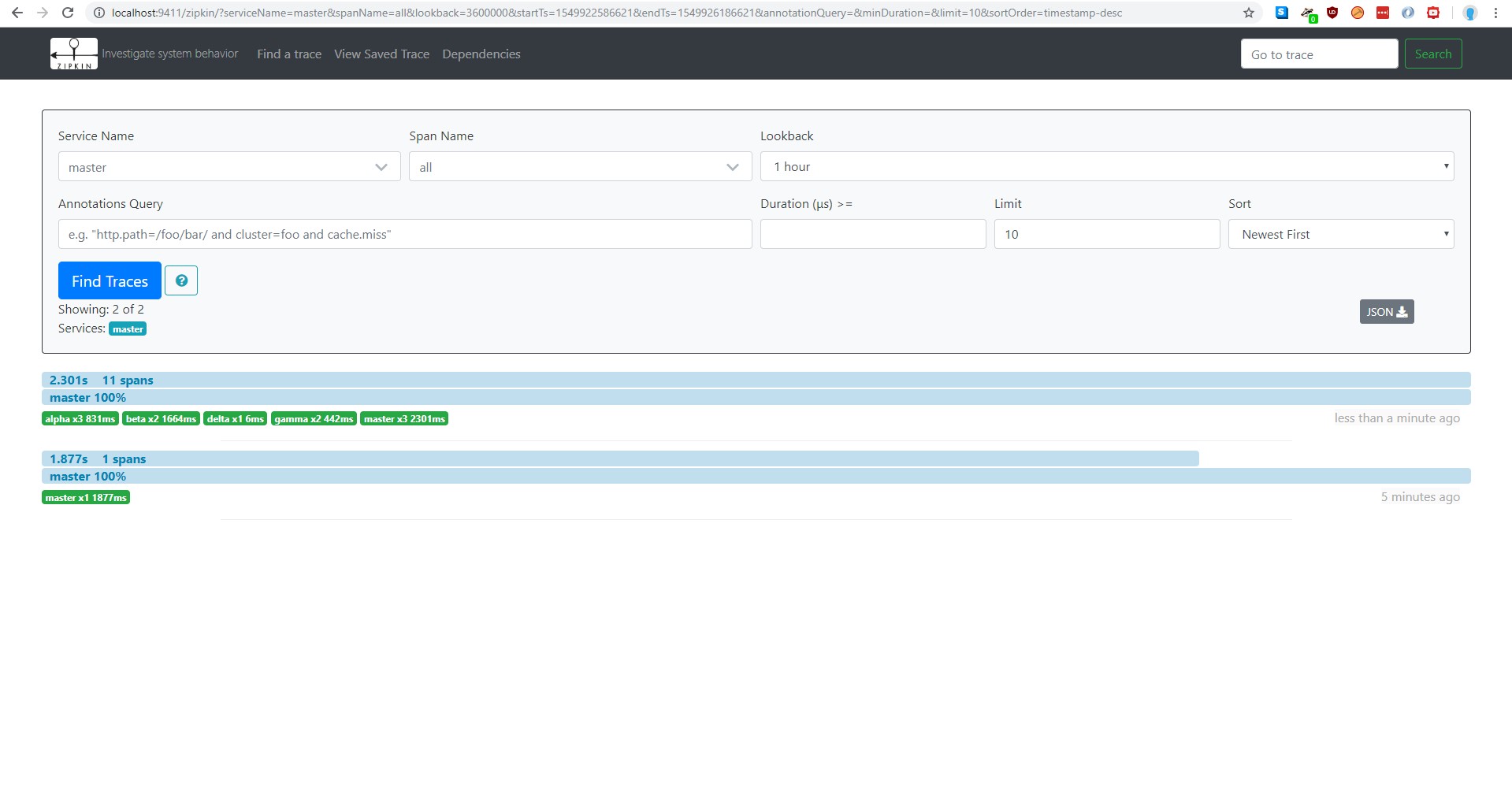Screen dimensions: 1512x787
Task: Open the LastPass extension icon
Action: point(1382,13)
